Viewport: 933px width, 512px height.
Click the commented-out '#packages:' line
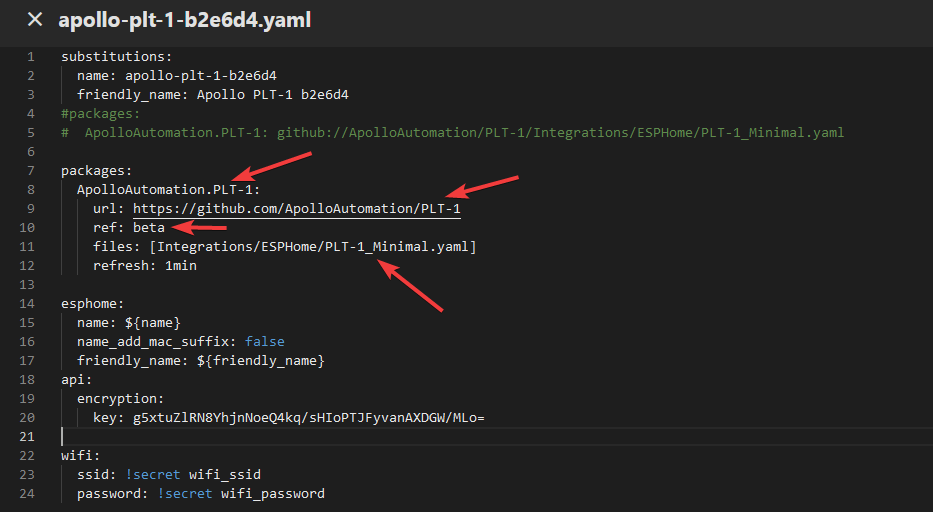tap(100, 113)
